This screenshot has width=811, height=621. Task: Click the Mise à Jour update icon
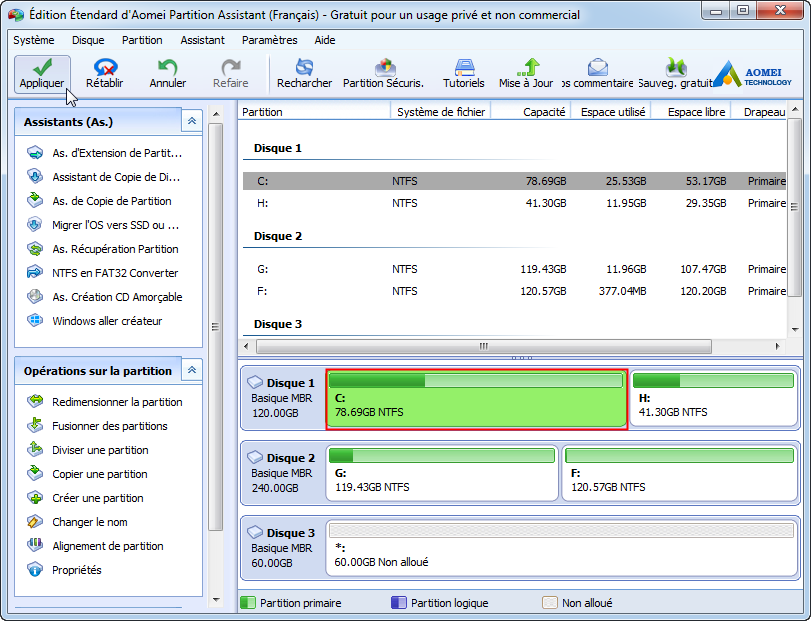526,74
